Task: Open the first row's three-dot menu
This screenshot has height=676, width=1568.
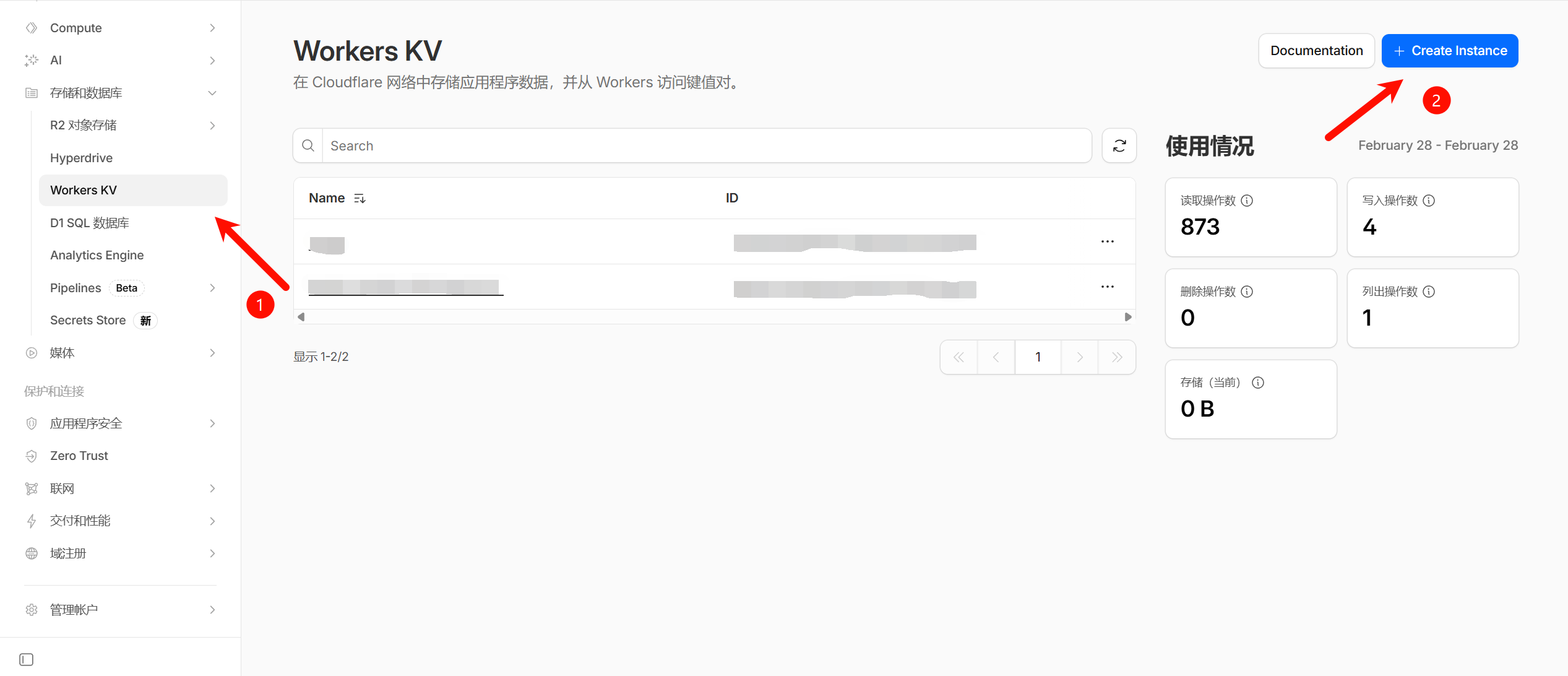Action: 1107,241
